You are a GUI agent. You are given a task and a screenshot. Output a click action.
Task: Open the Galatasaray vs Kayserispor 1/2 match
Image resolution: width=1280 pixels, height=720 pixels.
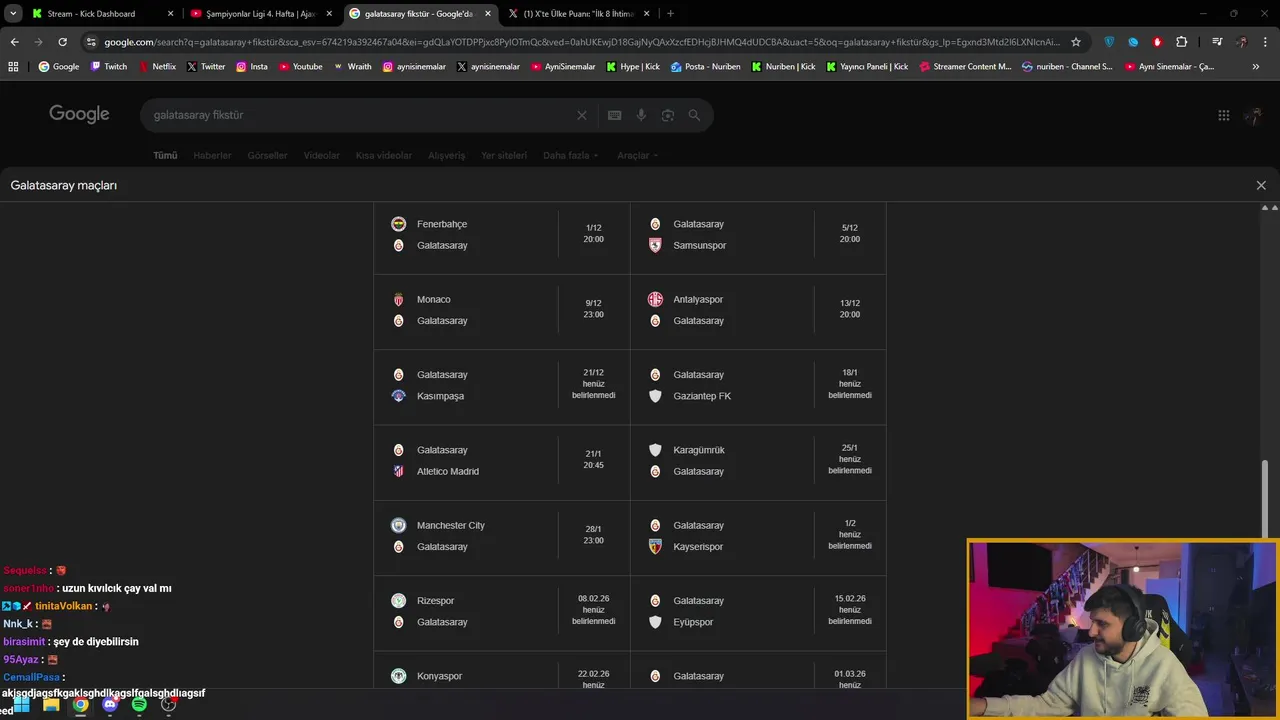coord(758,536)
